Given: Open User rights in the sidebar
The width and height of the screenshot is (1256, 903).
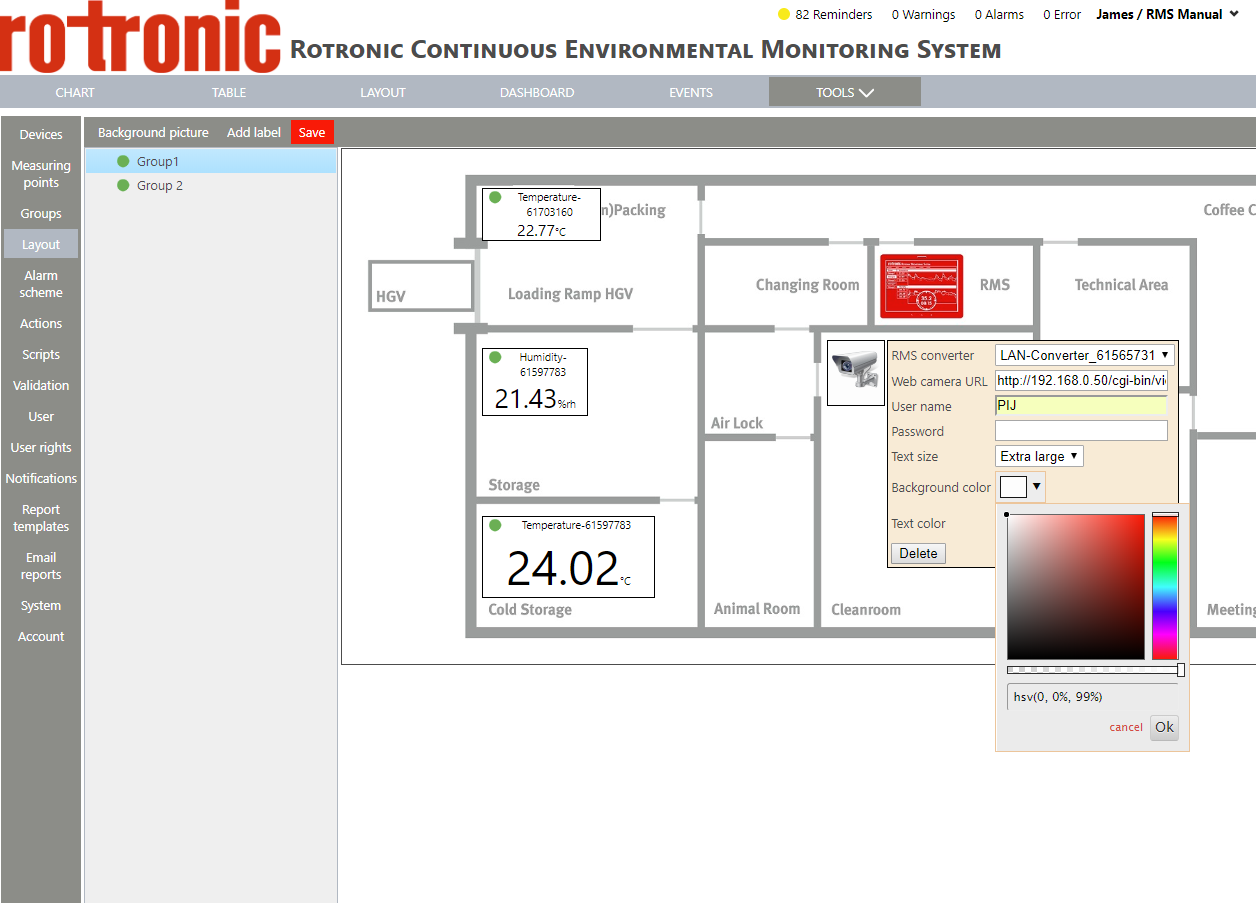Looking at the screenshot, I should (x=41, y=447).
